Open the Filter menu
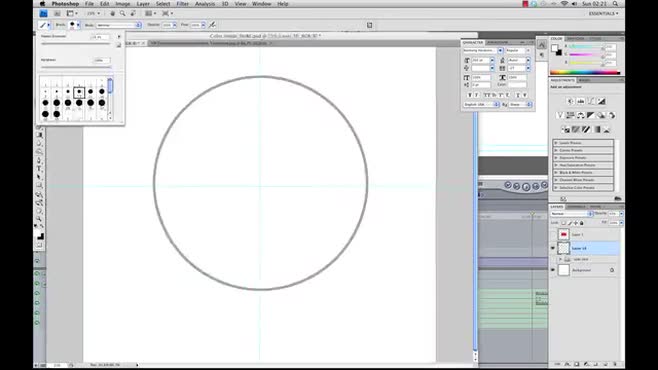The height and width of the screenshot is (370, 658). [x=183, y=4]
